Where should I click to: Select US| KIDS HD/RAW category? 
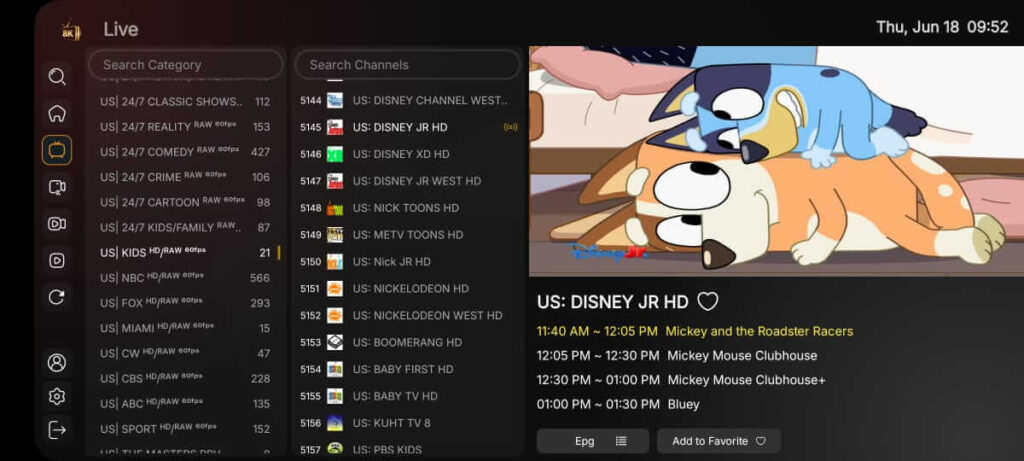coord(185,253)
